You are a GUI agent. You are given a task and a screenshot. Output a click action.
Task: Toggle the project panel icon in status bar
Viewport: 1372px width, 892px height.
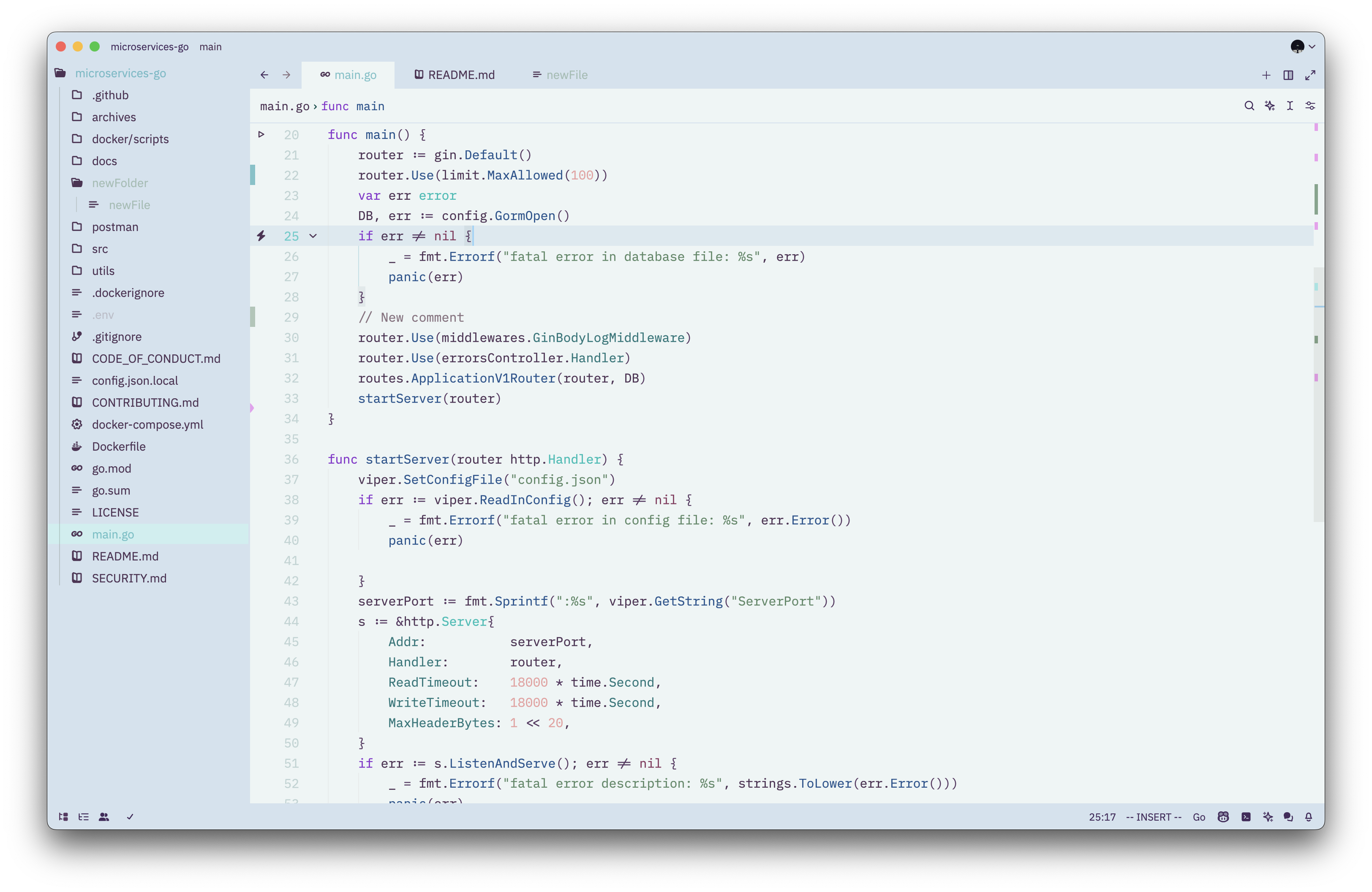tap(63, 816)
